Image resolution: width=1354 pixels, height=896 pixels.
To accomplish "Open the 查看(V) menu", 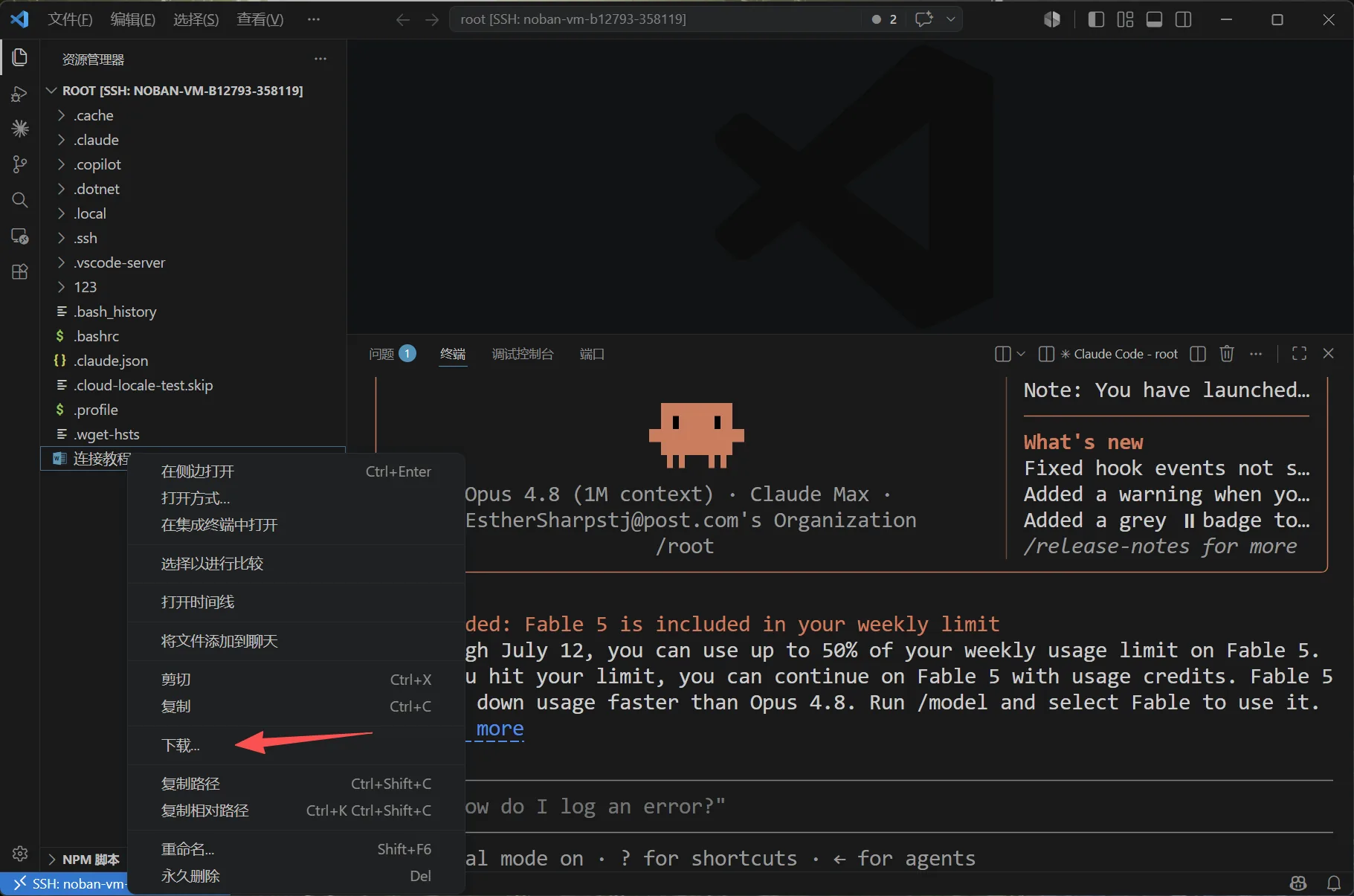I will click(260, 19).
